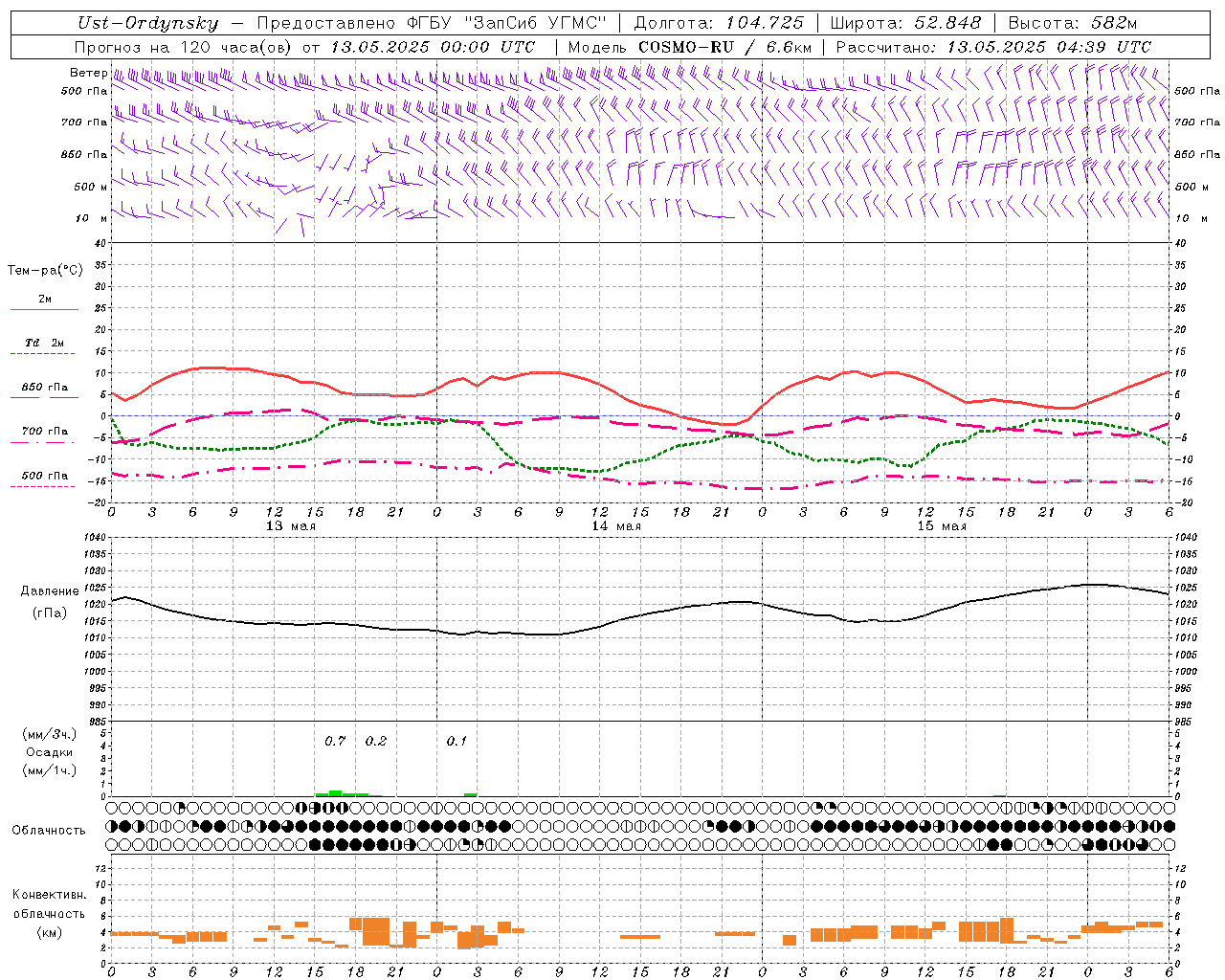Click the dashed line sample under Td 2м
The image size is (1225, 980).
44,353
